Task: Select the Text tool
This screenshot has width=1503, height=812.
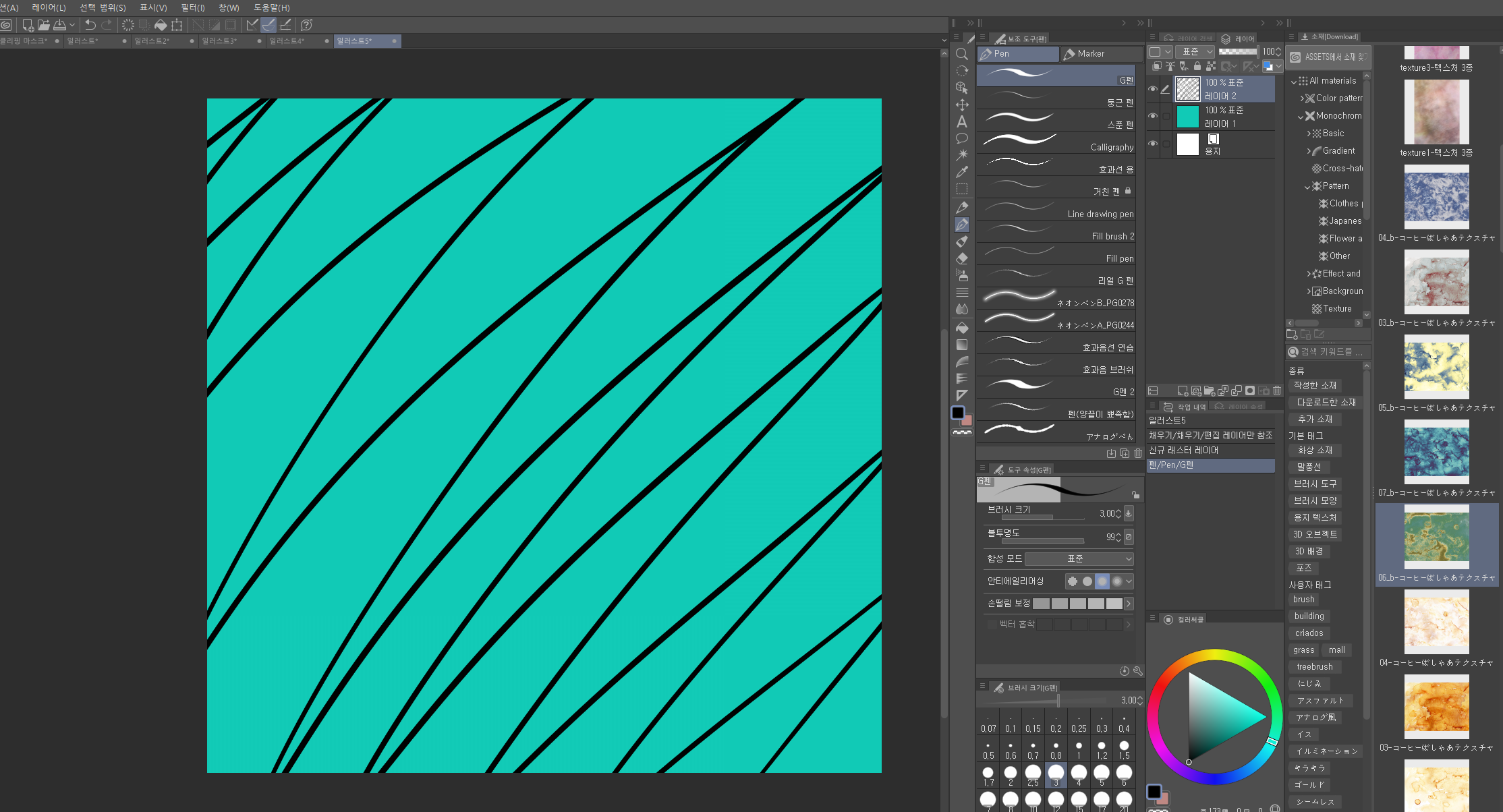Action: click(x=962, y=122)
